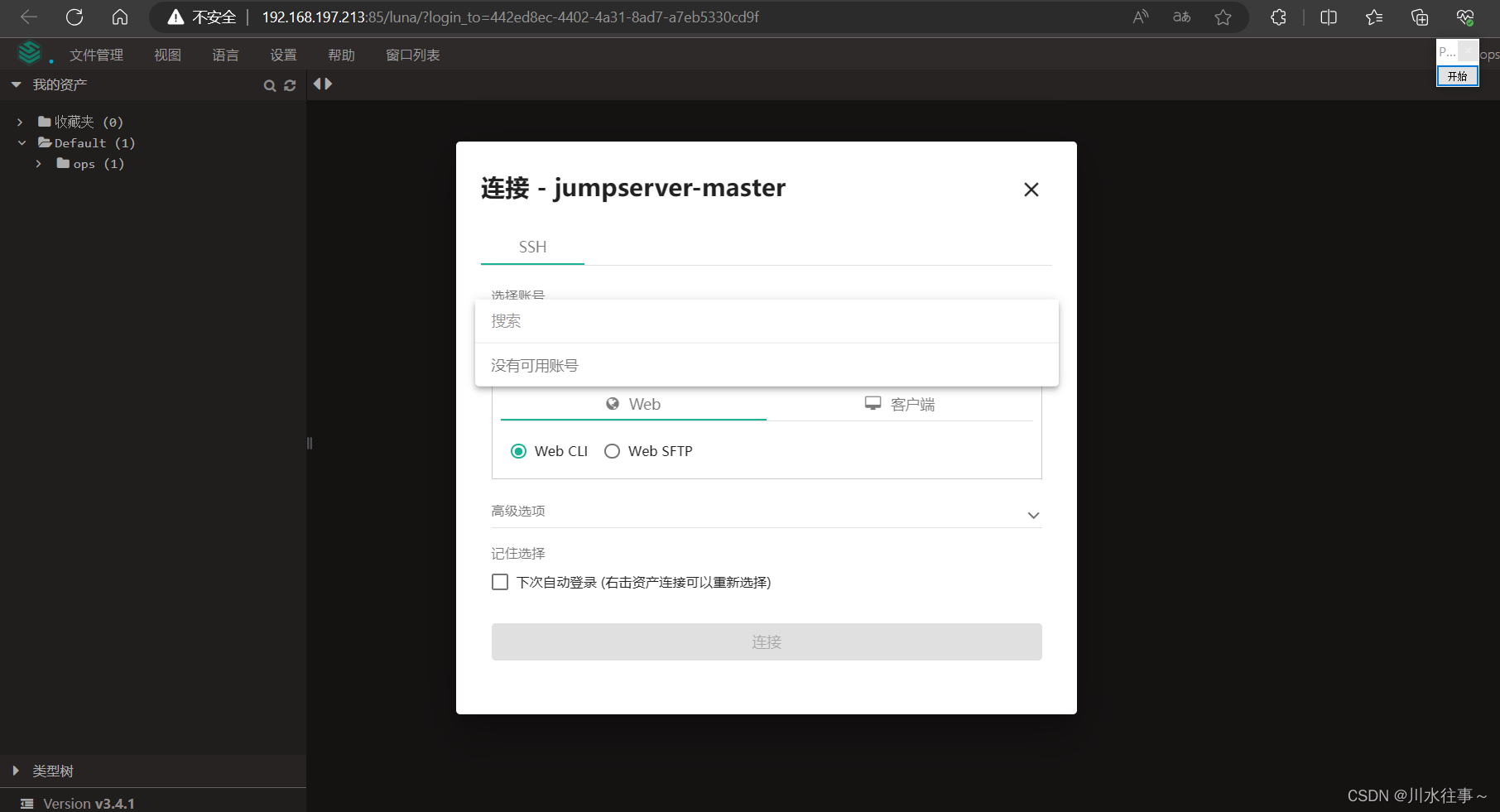Search assets with the magnifier icon
The image size is (1500, 812).
pyautogui.click(x=269, y=85)
